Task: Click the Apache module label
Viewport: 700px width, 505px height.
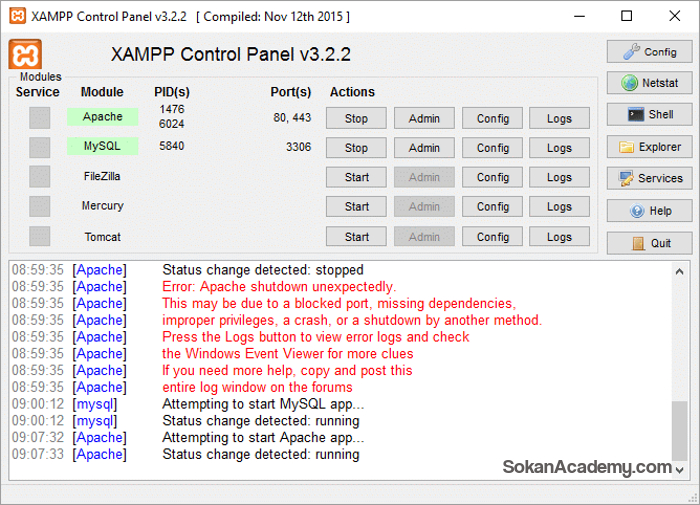Action: pyautogui.click(x=102, y=117)
